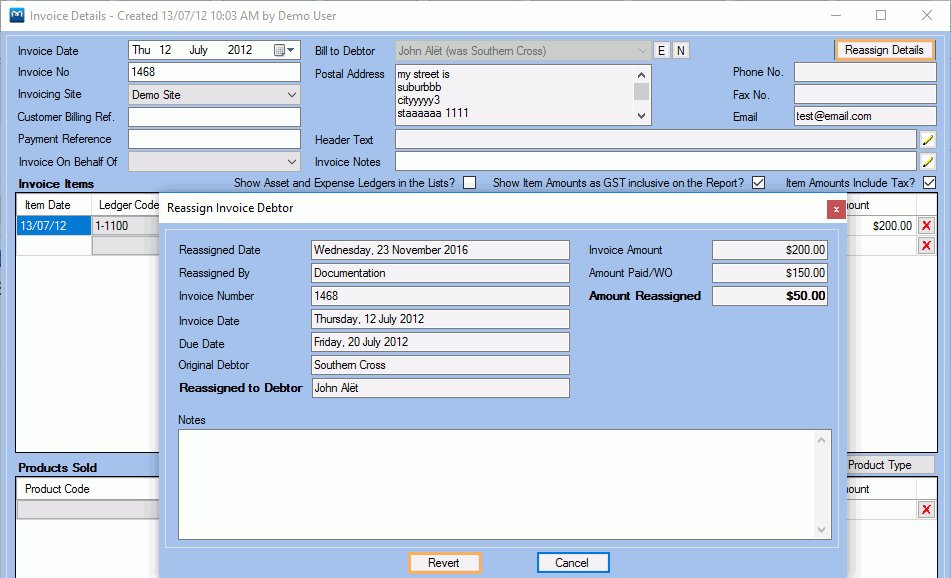Delete the 13/07/12 invoice item with red X
This screenshot has width=951, height=578.
point(928,225)
